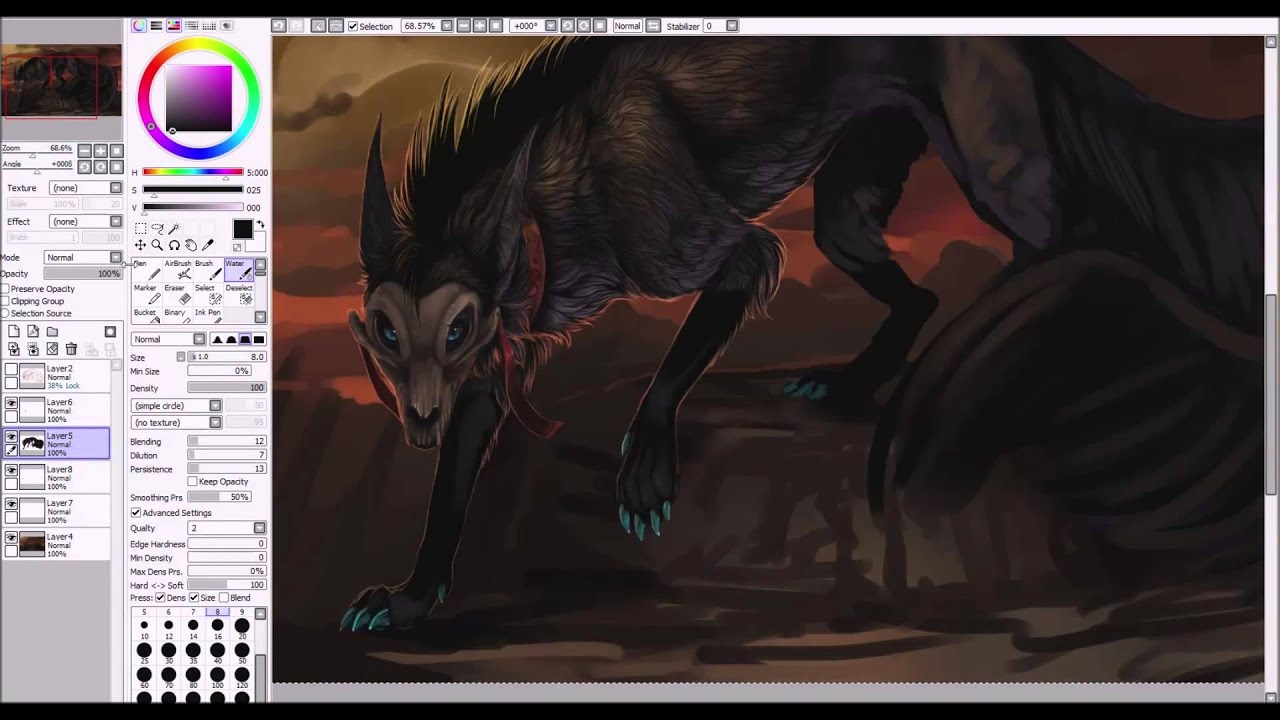Choose the Select brush tool
Screen dimensions: 1280x720
click(x=208, y=294)
